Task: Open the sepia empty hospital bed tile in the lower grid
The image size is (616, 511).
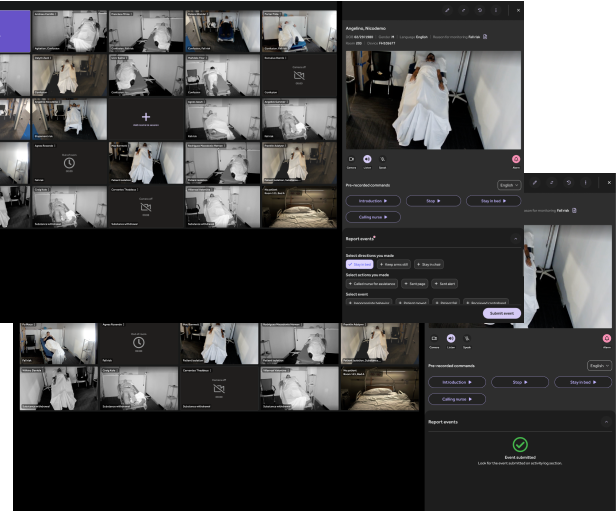Action: point(380,389)
